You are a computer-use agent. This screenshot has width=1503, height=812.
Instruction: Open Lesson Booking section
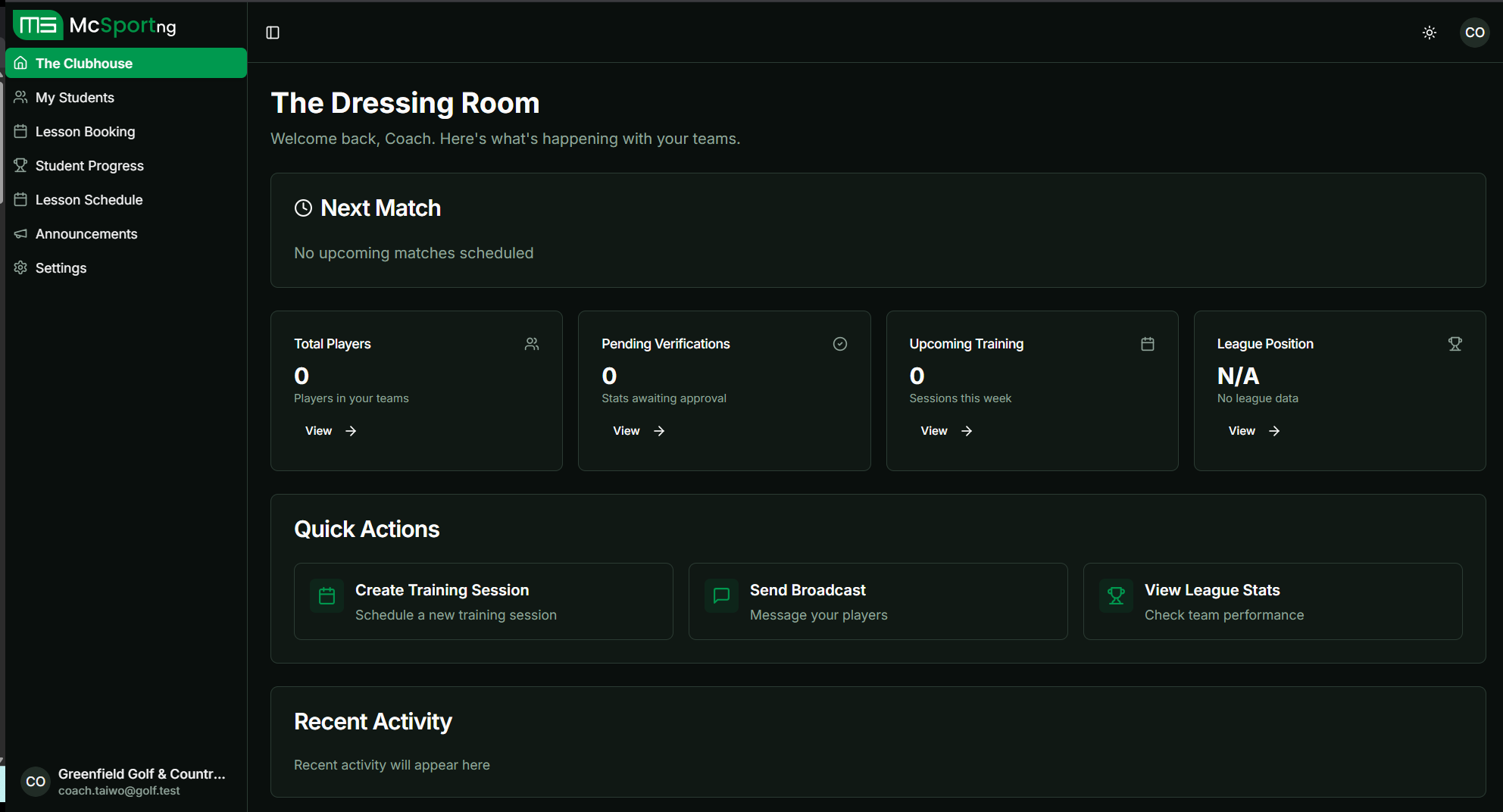point(85,131)
